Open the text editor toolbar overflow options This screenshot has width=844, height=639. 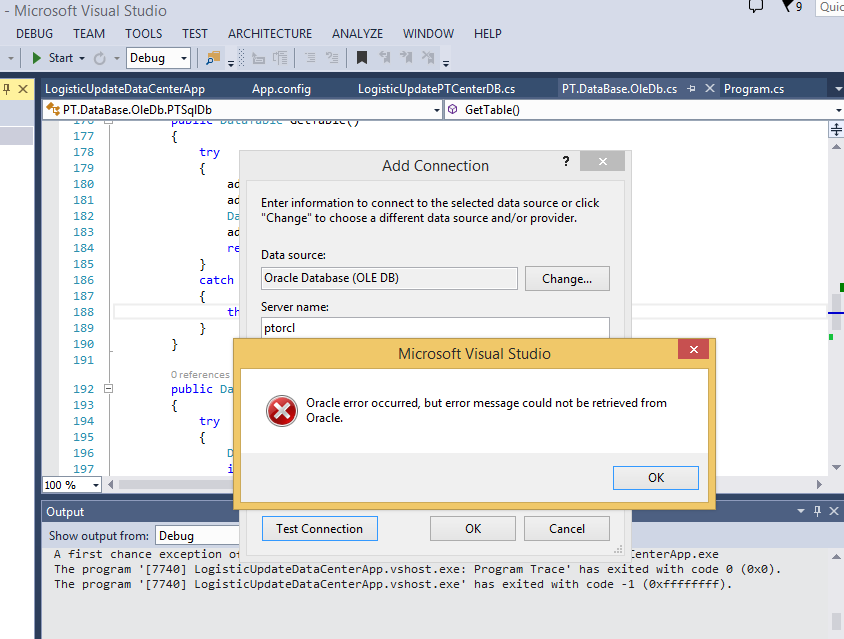tap(446, 64)
